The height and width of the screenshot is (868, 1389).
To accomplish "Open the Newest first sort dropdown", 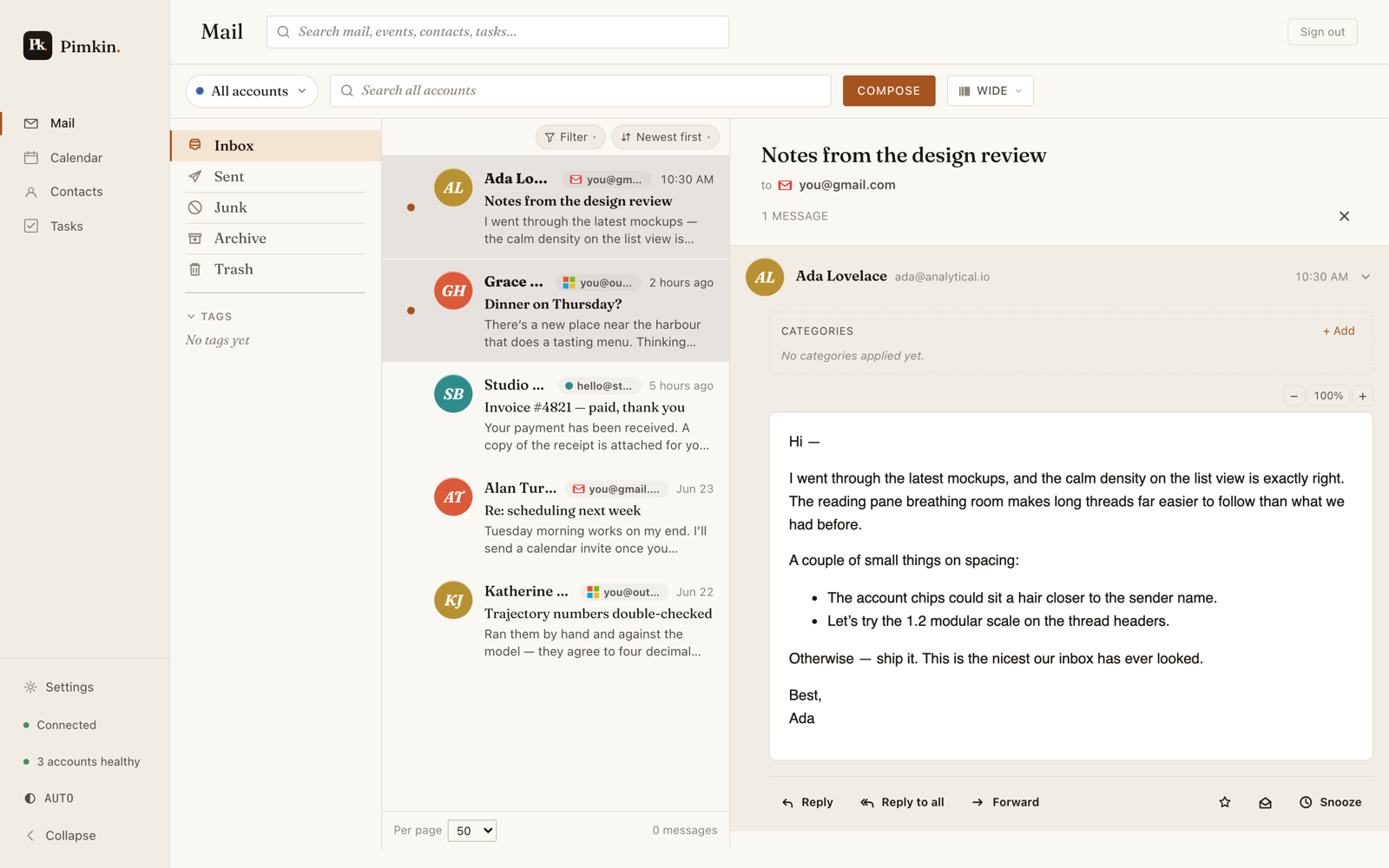I will (666, 137).
